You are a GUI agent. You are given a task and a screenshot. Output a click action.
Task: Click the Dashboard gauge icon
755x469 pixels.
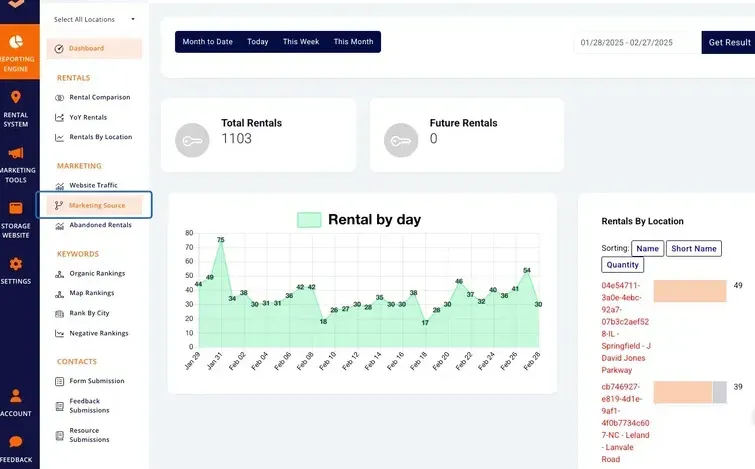(x=59, y=49)
